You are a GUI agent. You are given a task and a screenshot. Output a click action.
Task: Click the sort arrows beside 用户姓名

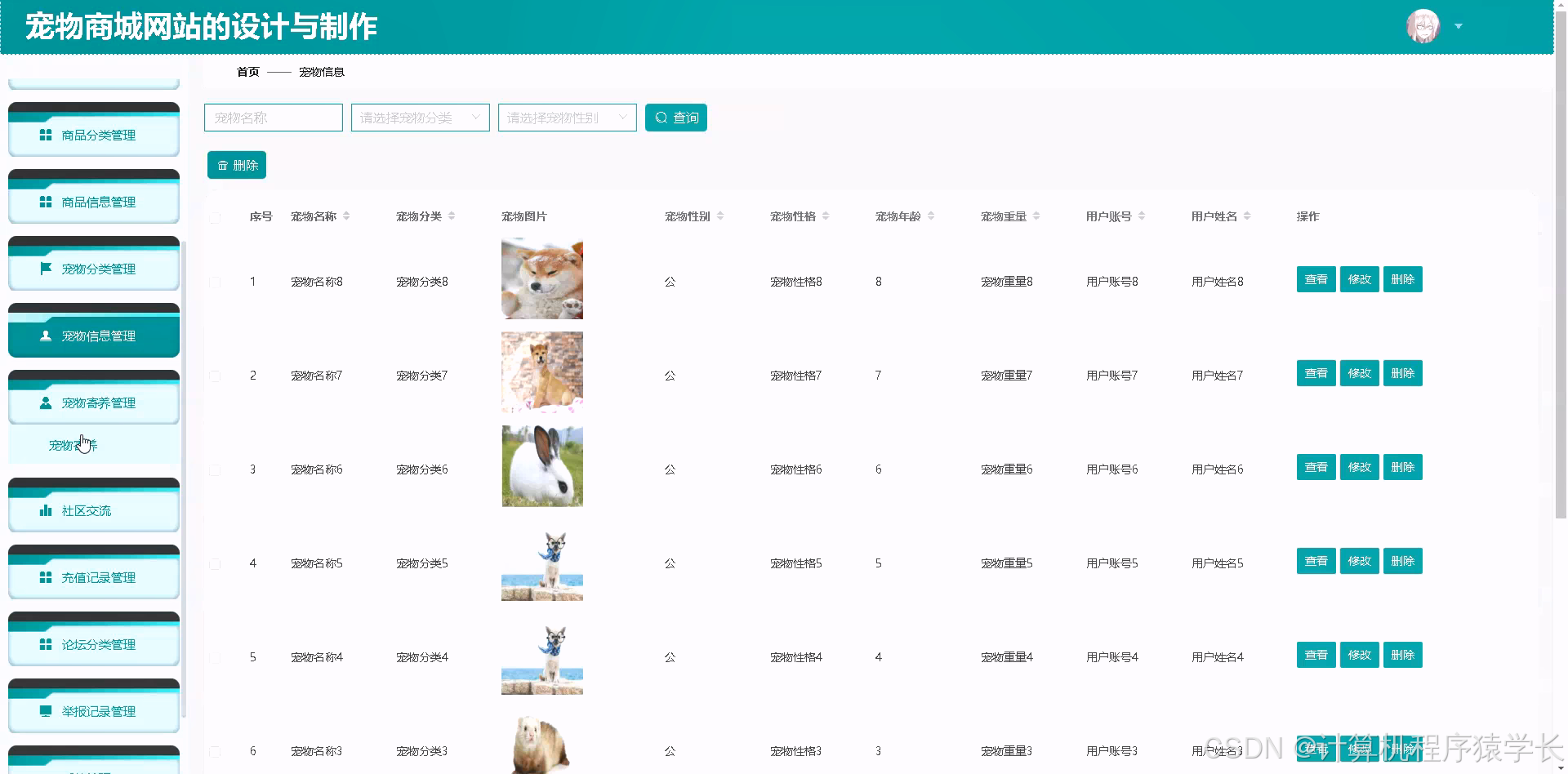point(1247,216)
